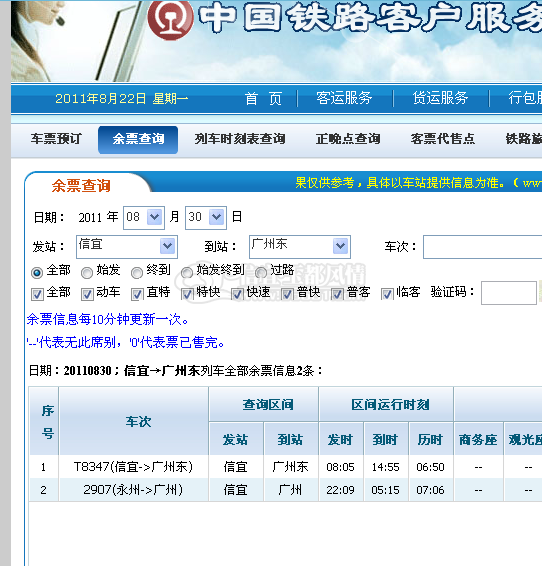Click the 发站 column header

coord(236,440)
